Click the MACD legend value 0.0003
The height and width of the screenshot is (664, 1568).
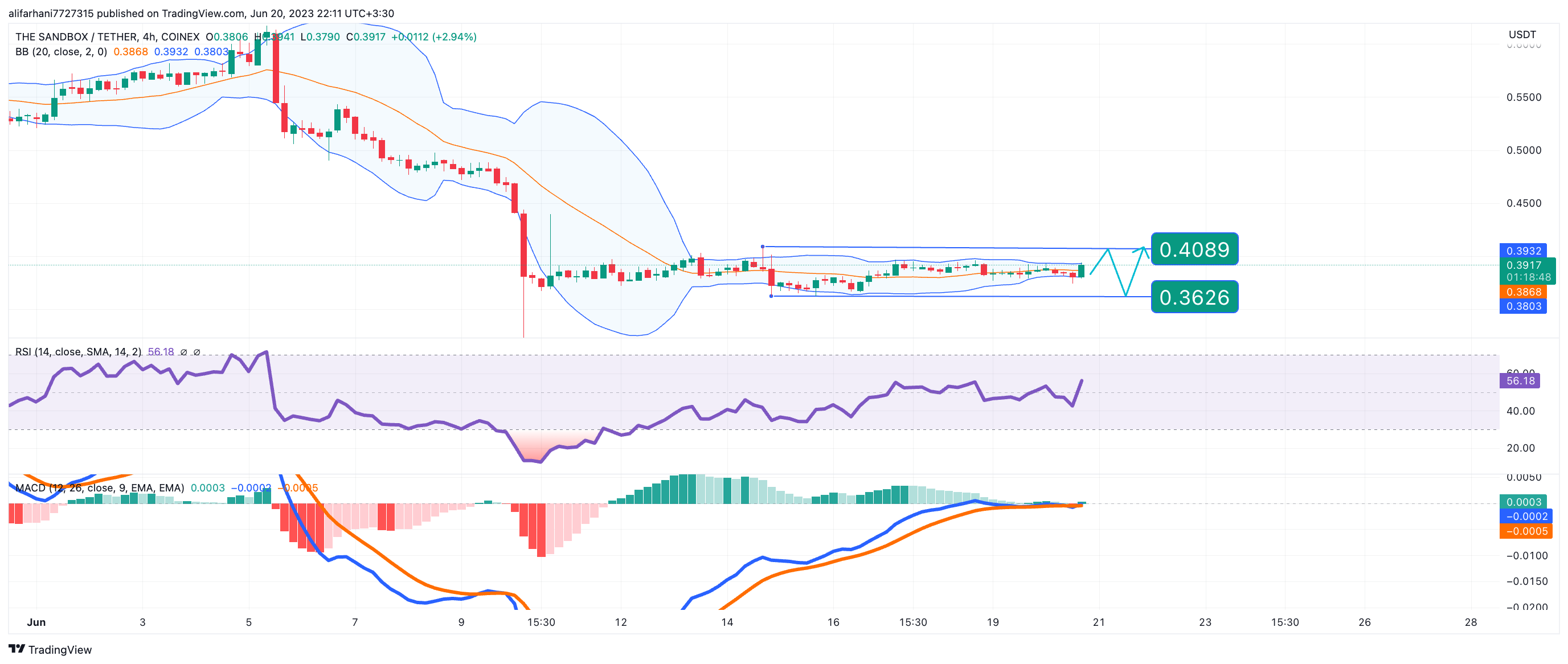pos(207,488)
